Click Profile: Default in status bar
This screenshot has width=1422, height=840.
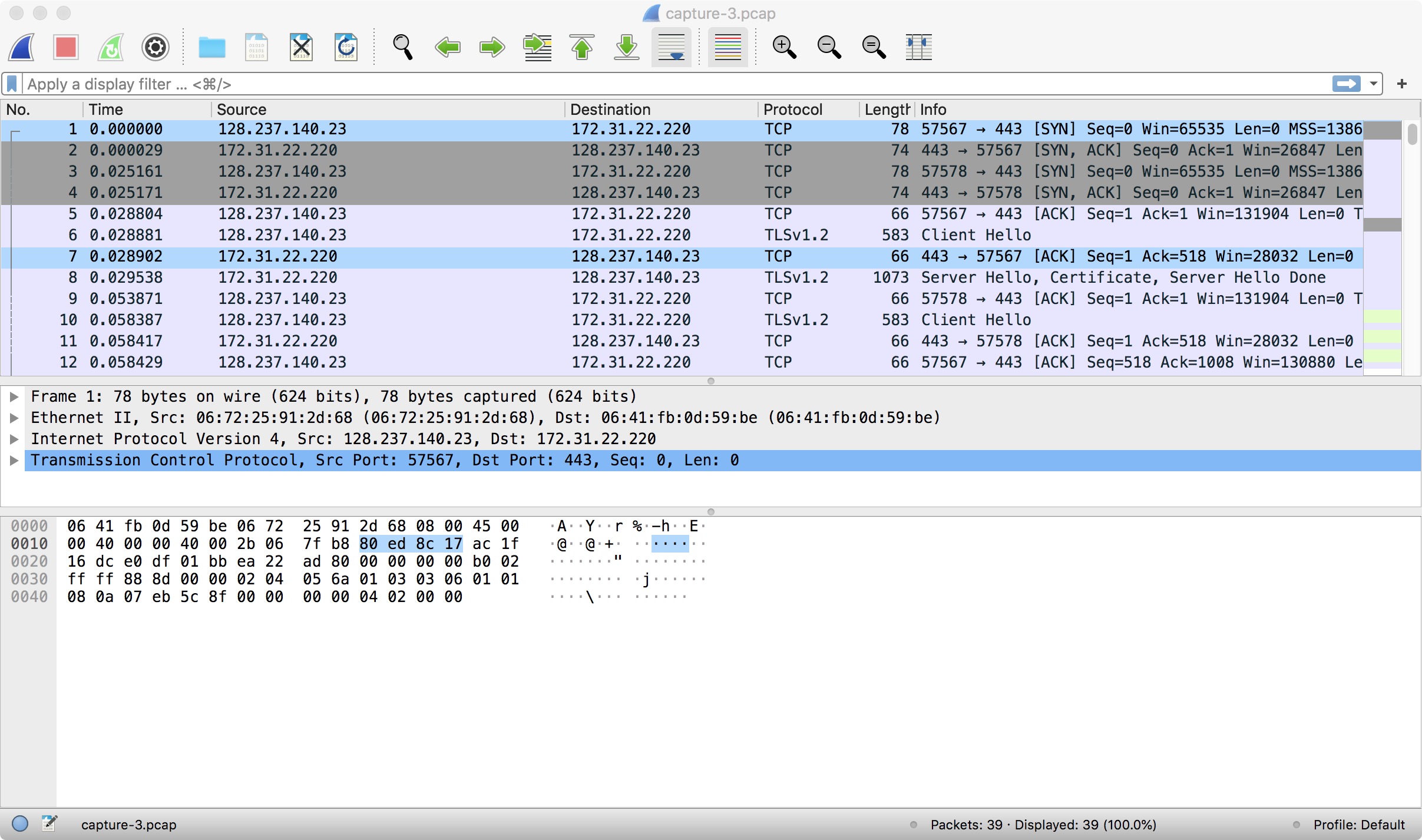[x=1359, y=825]
